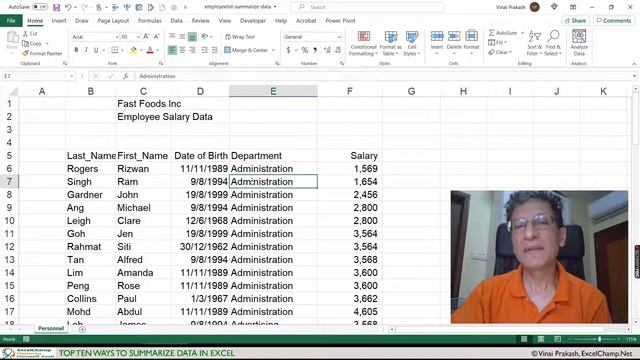
Task: Toggle Bold formatting
Action: 76,50
